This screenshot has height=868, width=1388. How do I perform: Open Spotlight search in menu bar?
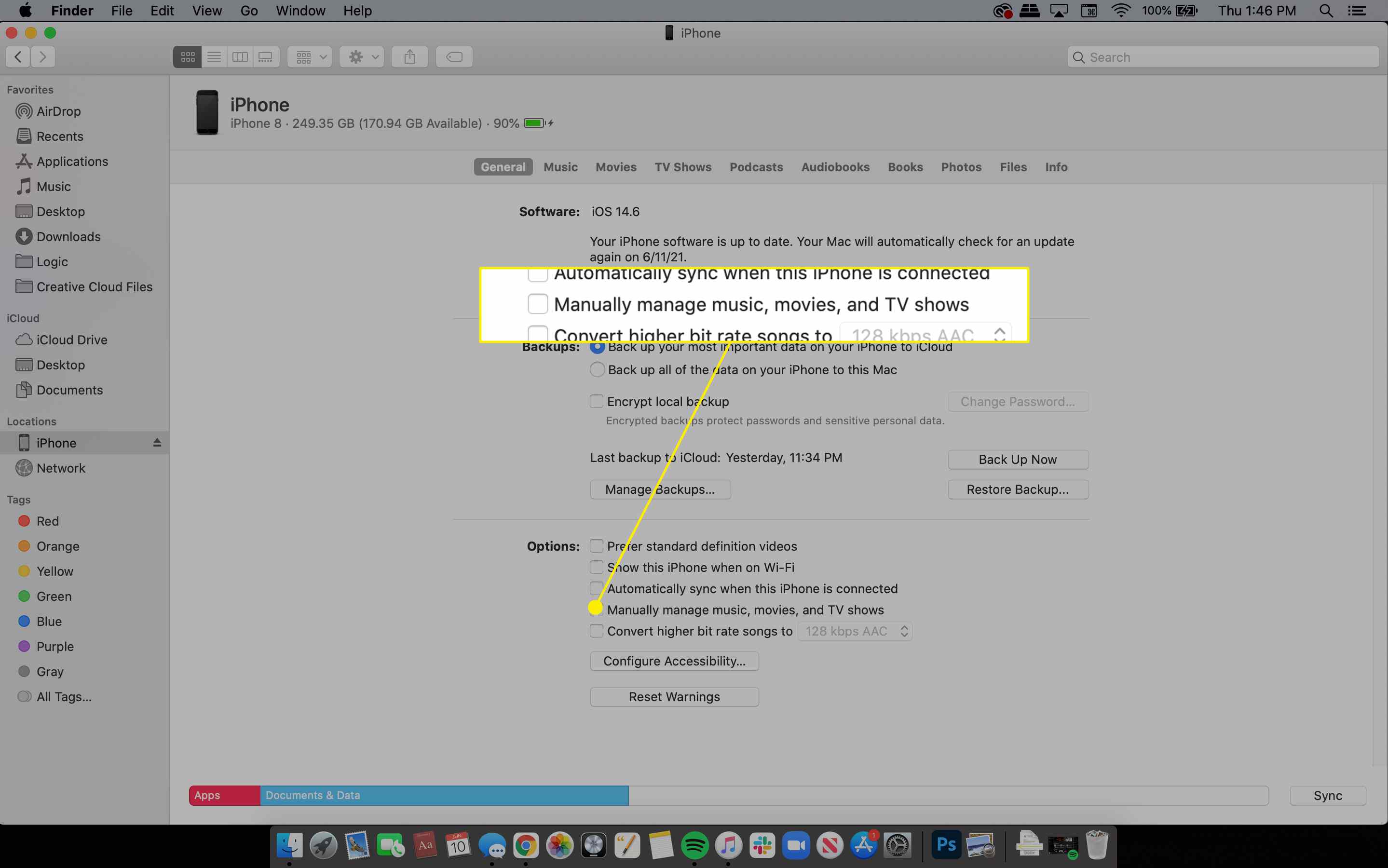[1326, 11]
